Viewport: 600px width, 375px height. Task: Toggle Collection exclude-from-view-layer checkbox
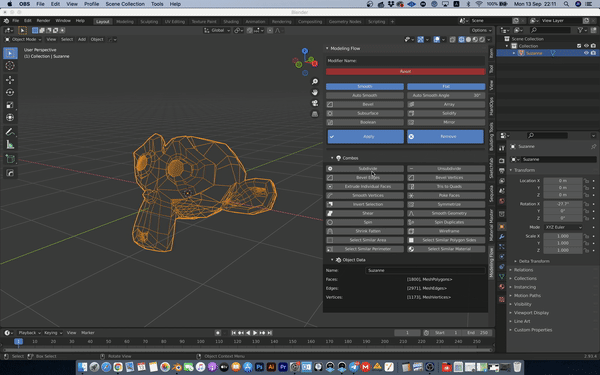(579, 46)
